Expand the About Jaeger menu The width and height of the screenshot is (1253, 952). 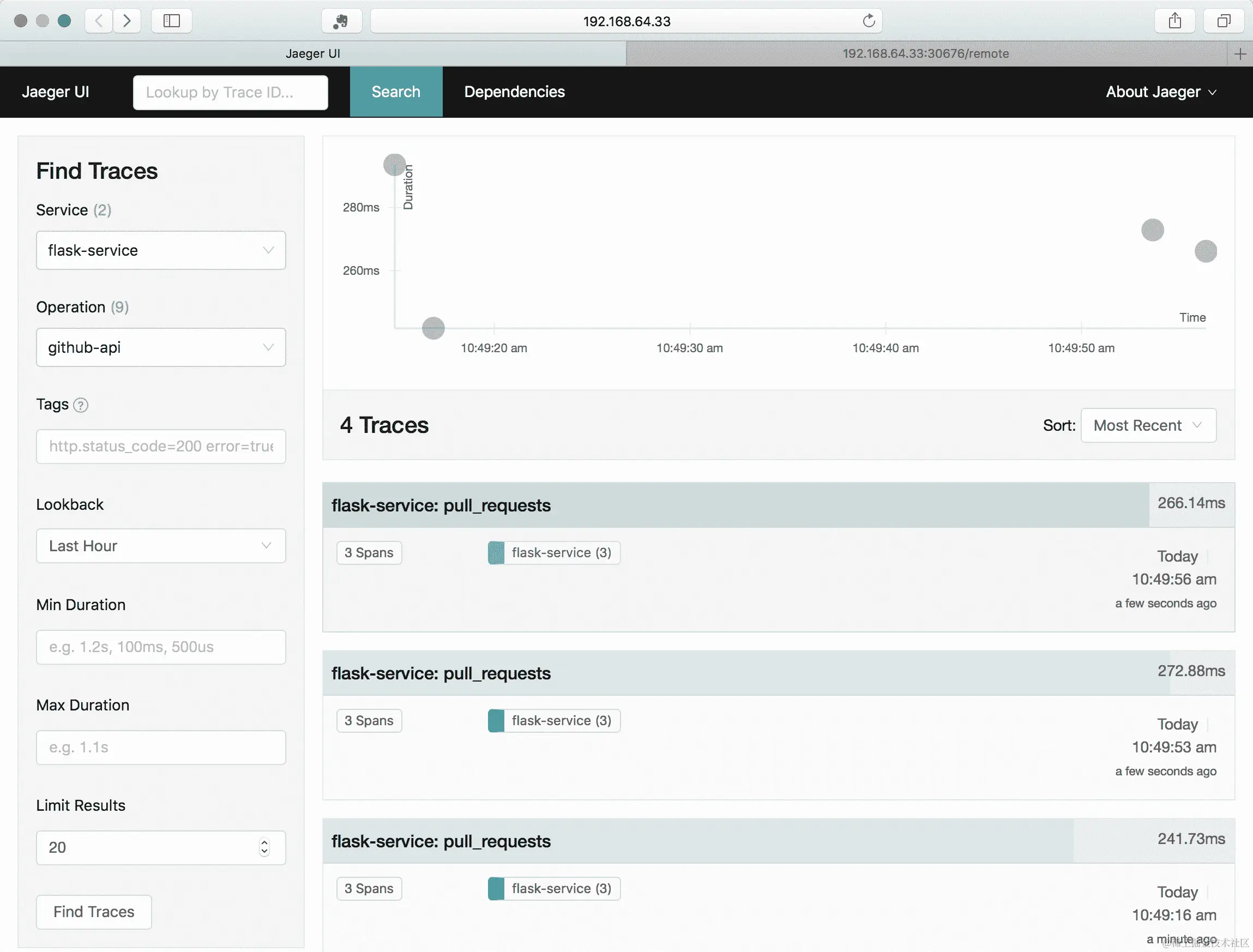[x=1160, y=92]
